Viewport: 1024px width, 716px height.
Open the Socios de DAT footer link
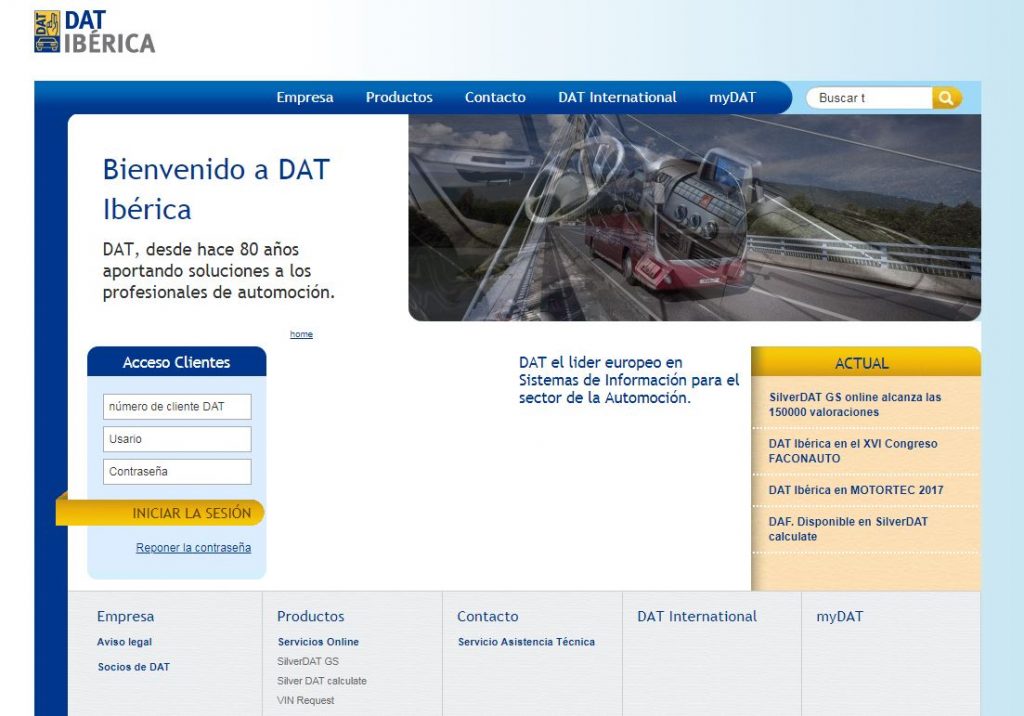click(x=134, y=667)
